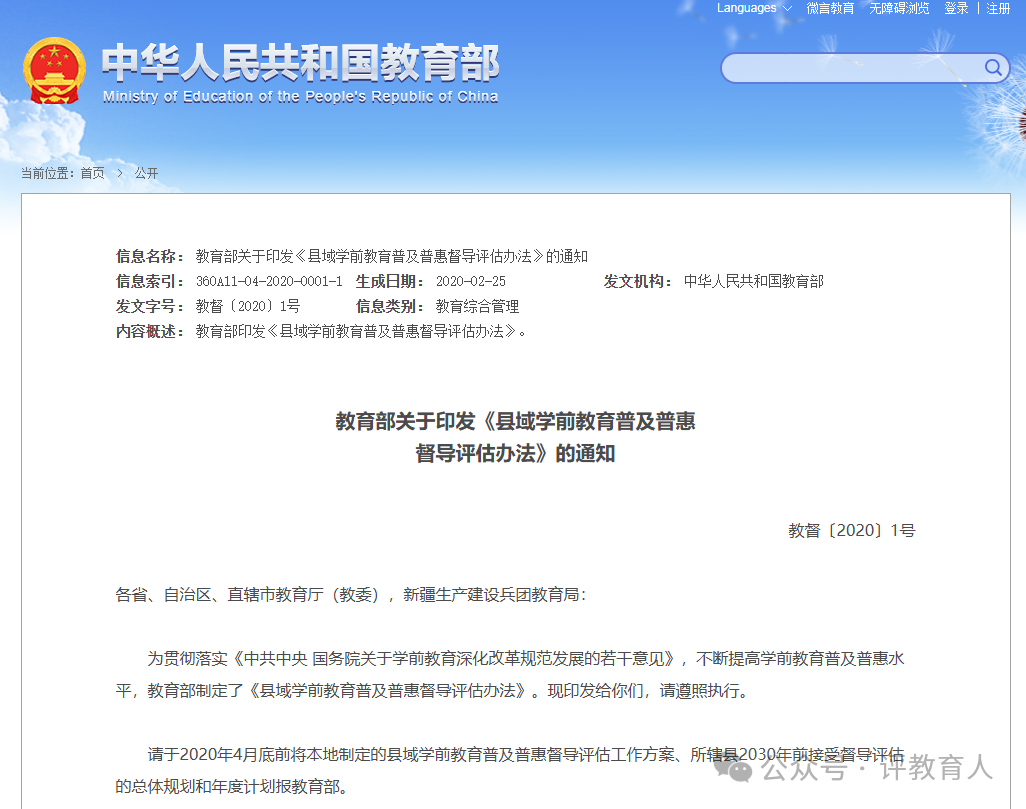Click the 登录 login link
1026x809 pixels.
coord(956,9)
